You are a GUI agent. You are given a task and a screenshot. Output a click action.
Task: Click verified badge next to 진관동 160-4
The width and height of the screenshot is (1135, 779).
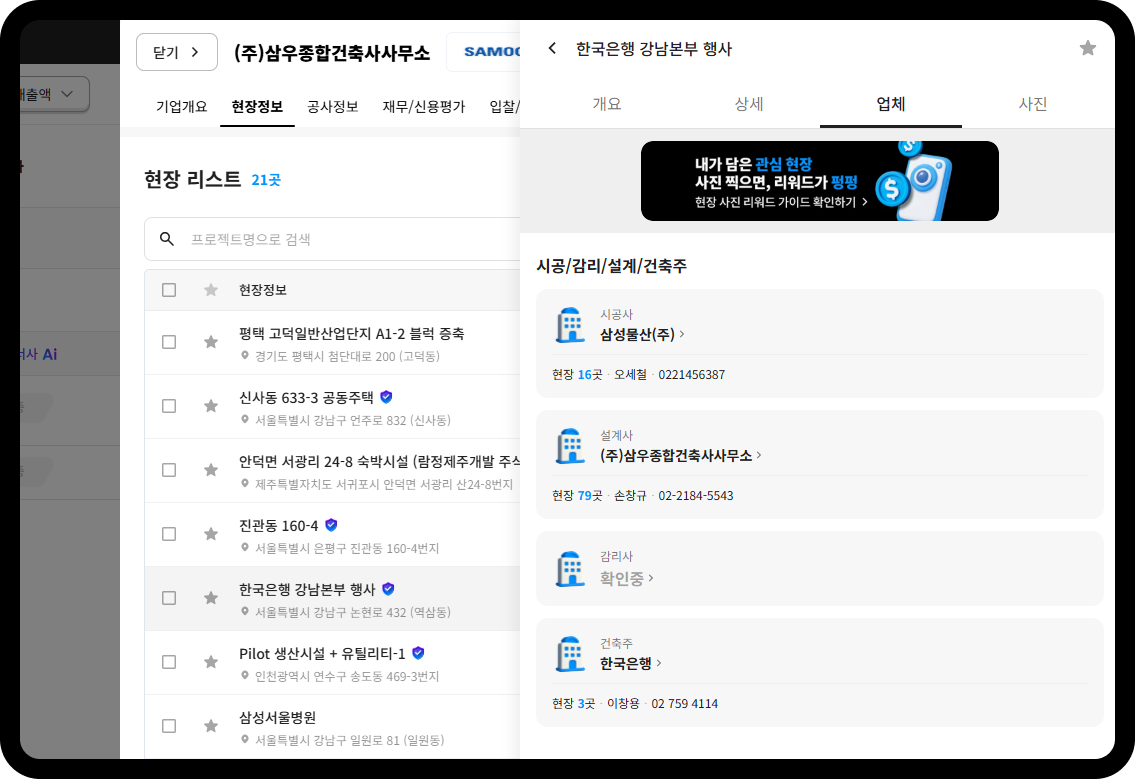tap(332, 525)
